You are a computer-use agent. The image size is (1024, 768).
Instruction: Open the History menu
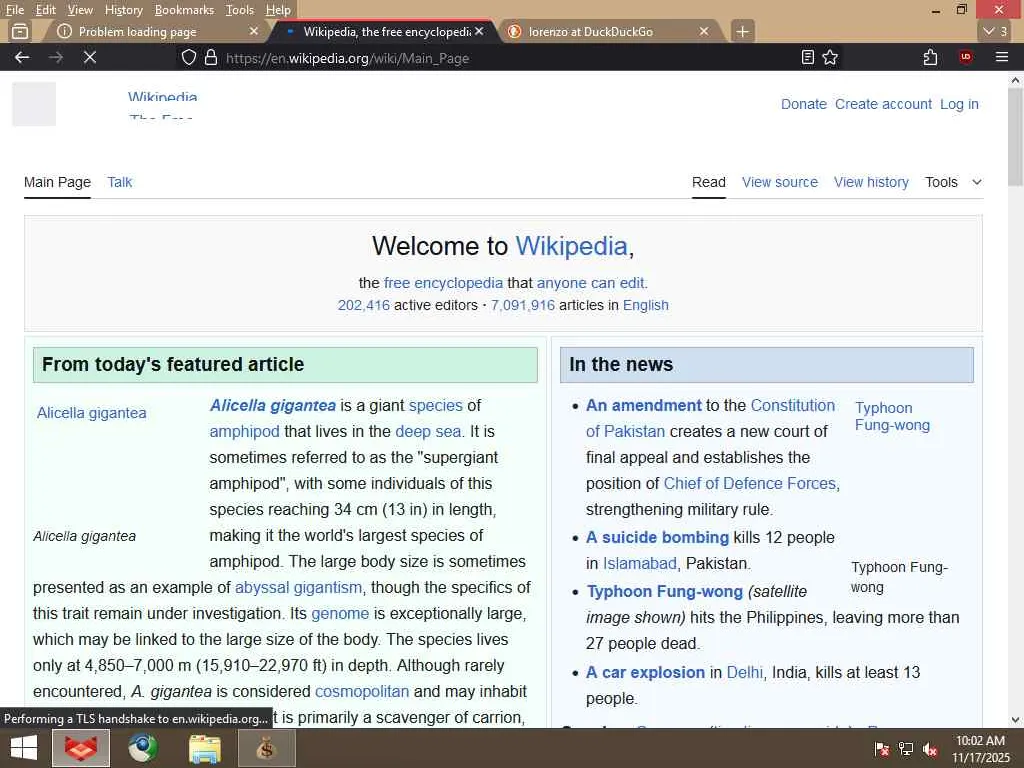click(x=123, y=10)
